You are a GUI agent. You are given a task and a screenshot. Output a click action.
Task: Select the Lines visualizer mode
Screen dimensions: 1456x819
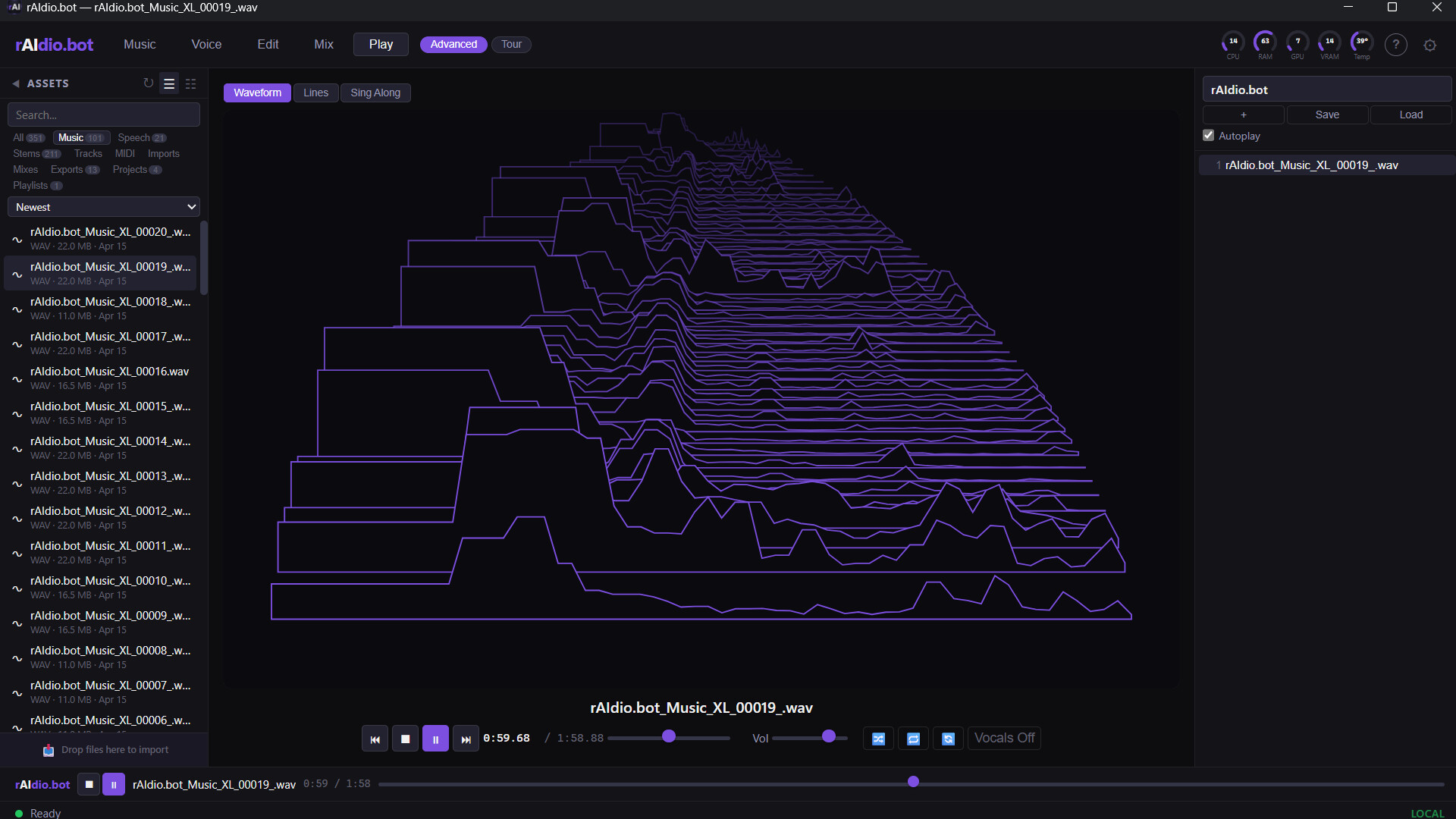click(315, 93)
